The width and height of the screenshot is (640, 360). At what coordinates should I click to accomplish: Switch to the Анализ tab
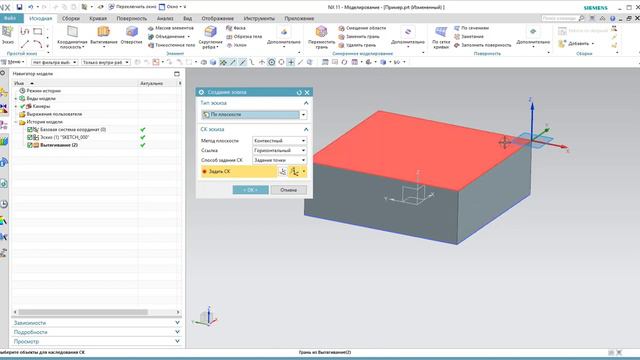pyautogui.click(x=165, y=18)
